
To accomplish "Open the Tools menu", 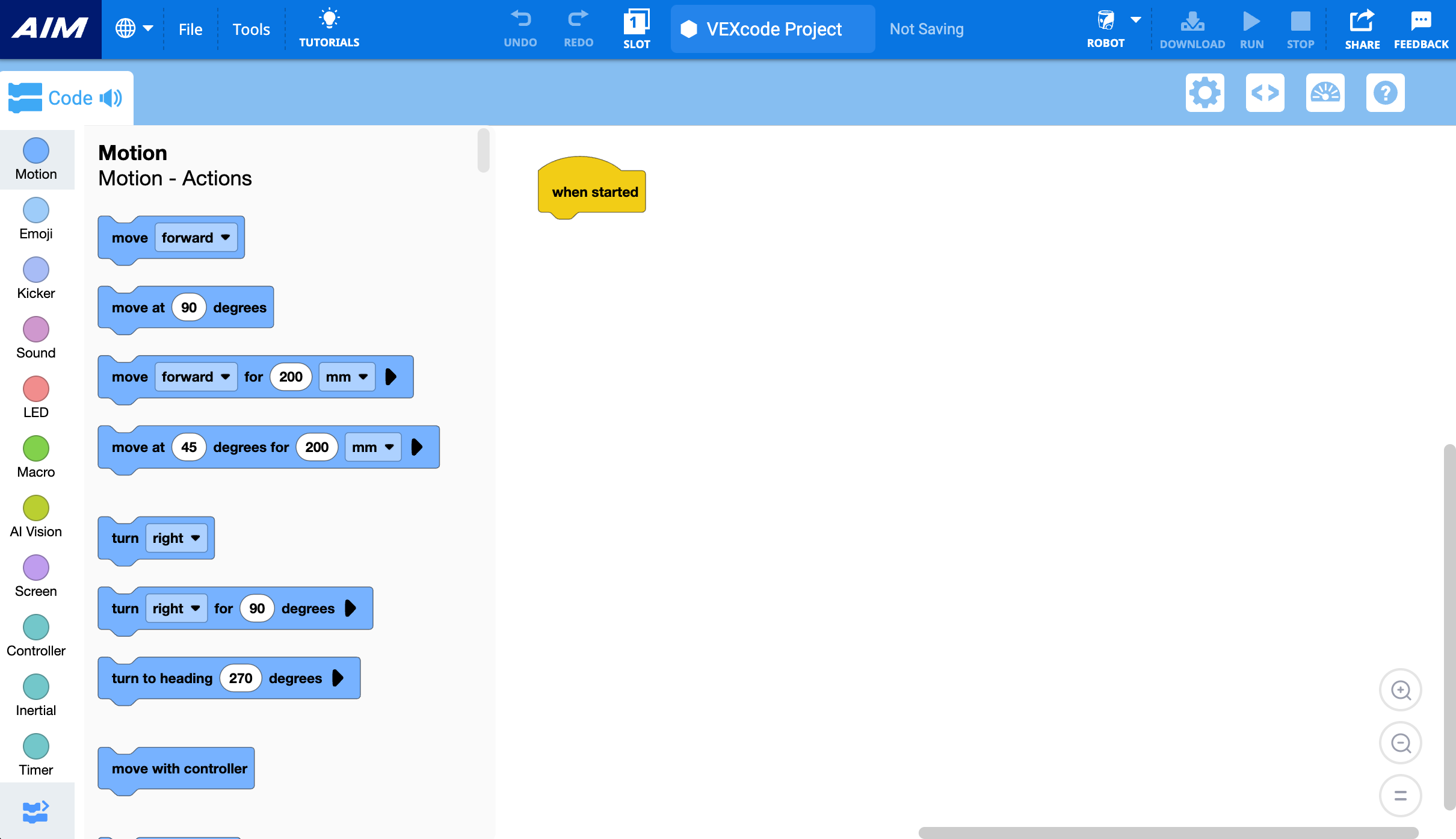I will tap(251, 28).
